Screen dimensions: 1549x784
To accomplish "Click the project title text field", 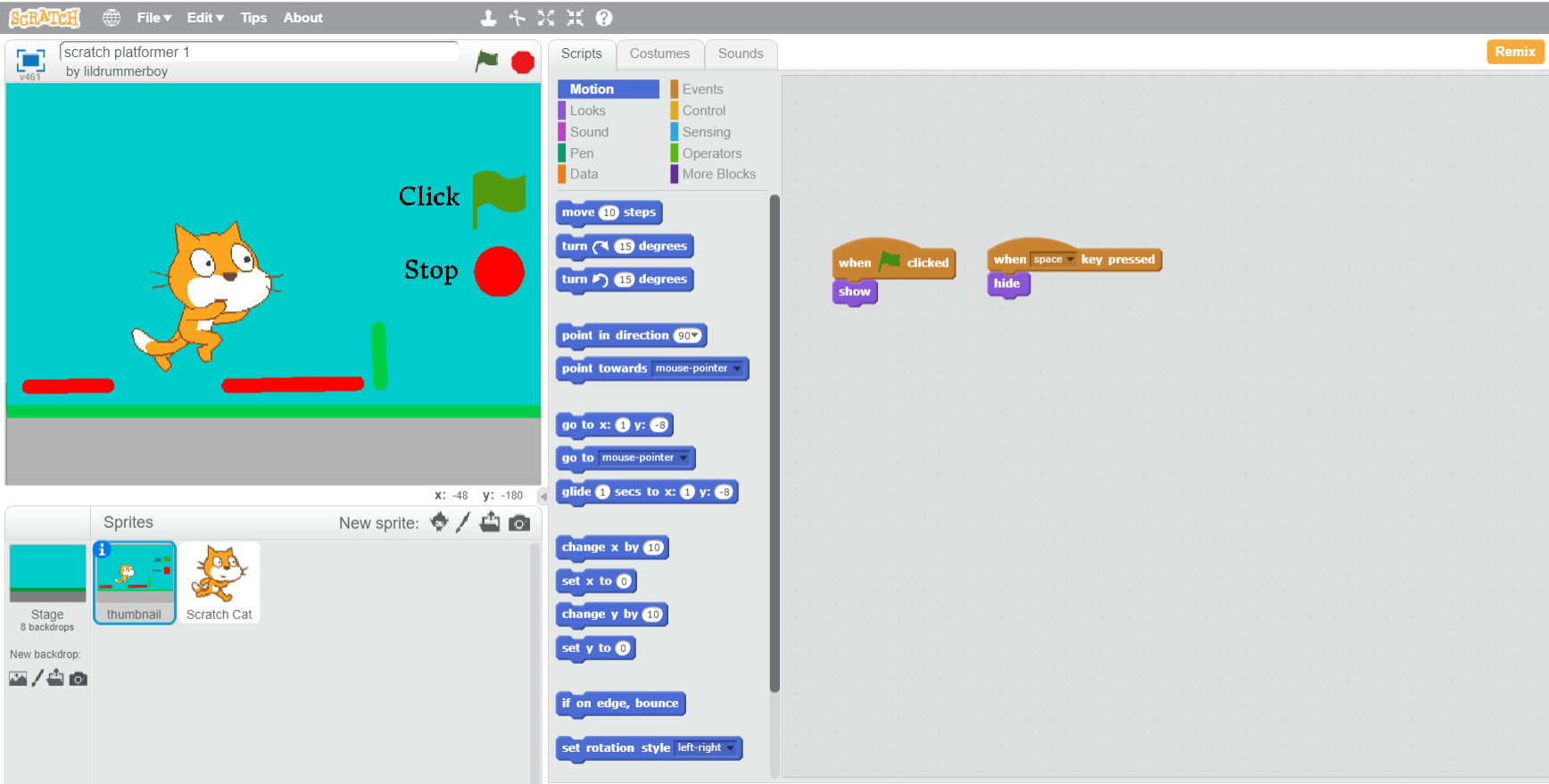I will tap(259, 52).
